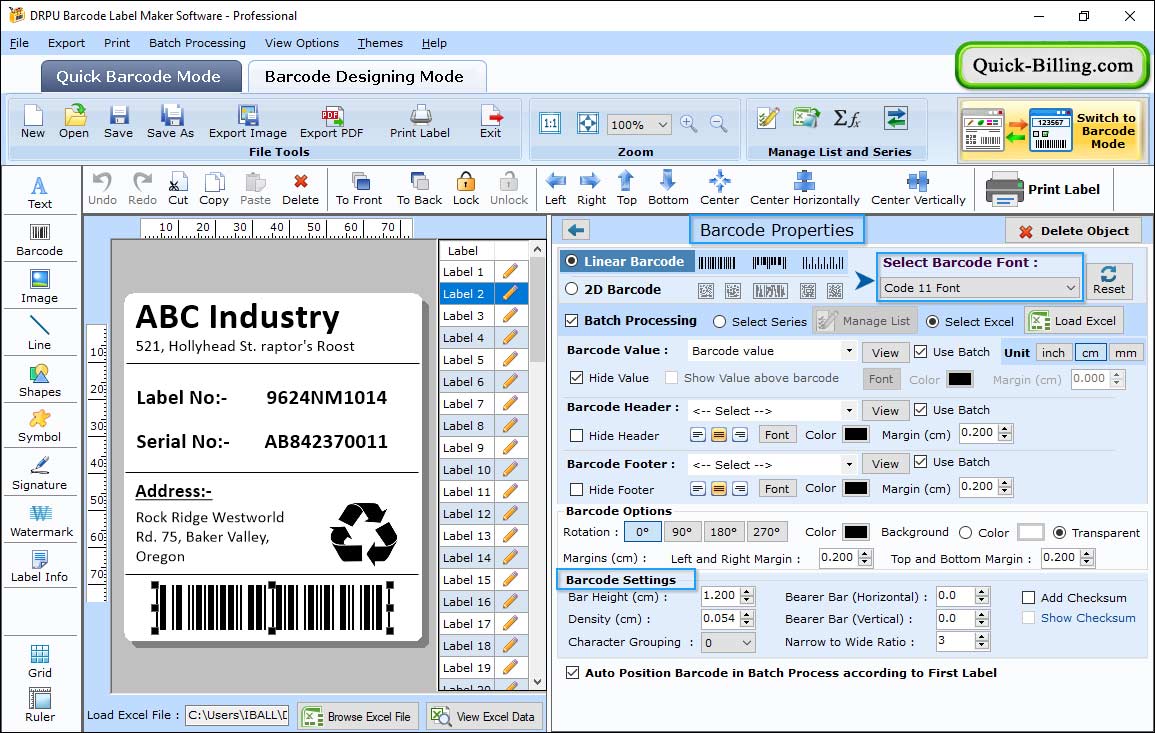Image resolution: width=1155 pixels, height=733 pixels.
Task: Enable Add Checksum checkbox
Action: [1029, 597]
